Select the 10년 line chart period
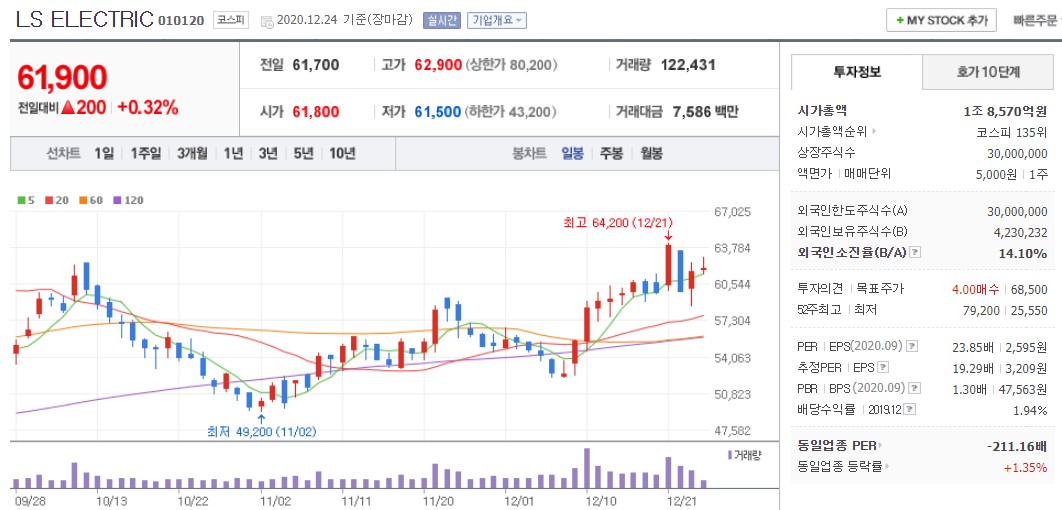The width and height of the screenshot is (1062, 510). [342, 153]
